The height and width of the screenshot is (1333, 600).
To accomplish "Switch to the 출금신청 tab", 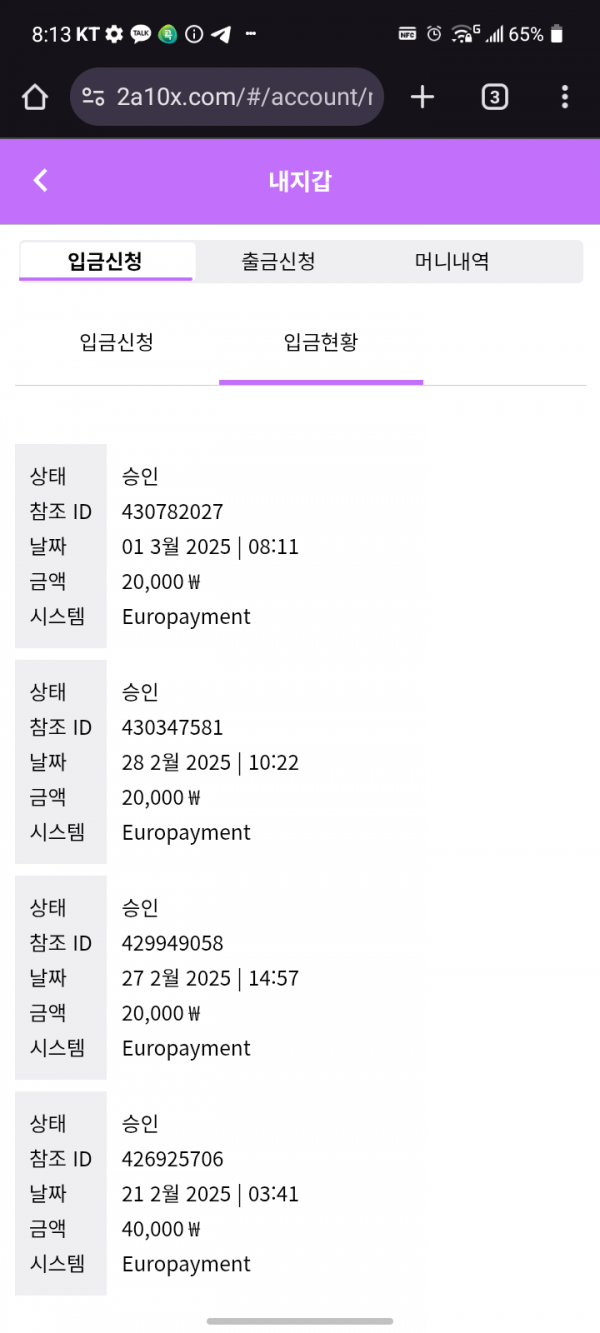I will point(279,262).
